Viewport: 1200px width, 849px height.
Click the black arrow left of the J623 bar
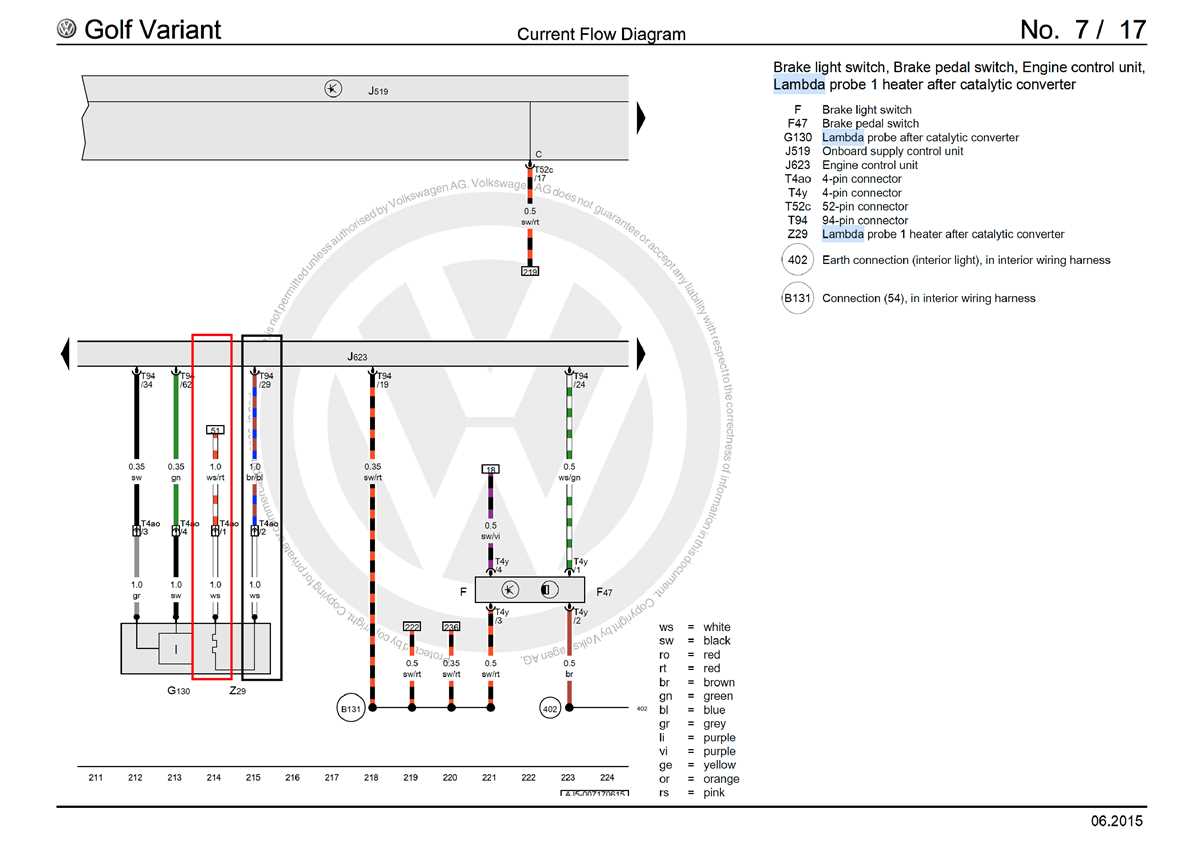click(x=65, y=354)
